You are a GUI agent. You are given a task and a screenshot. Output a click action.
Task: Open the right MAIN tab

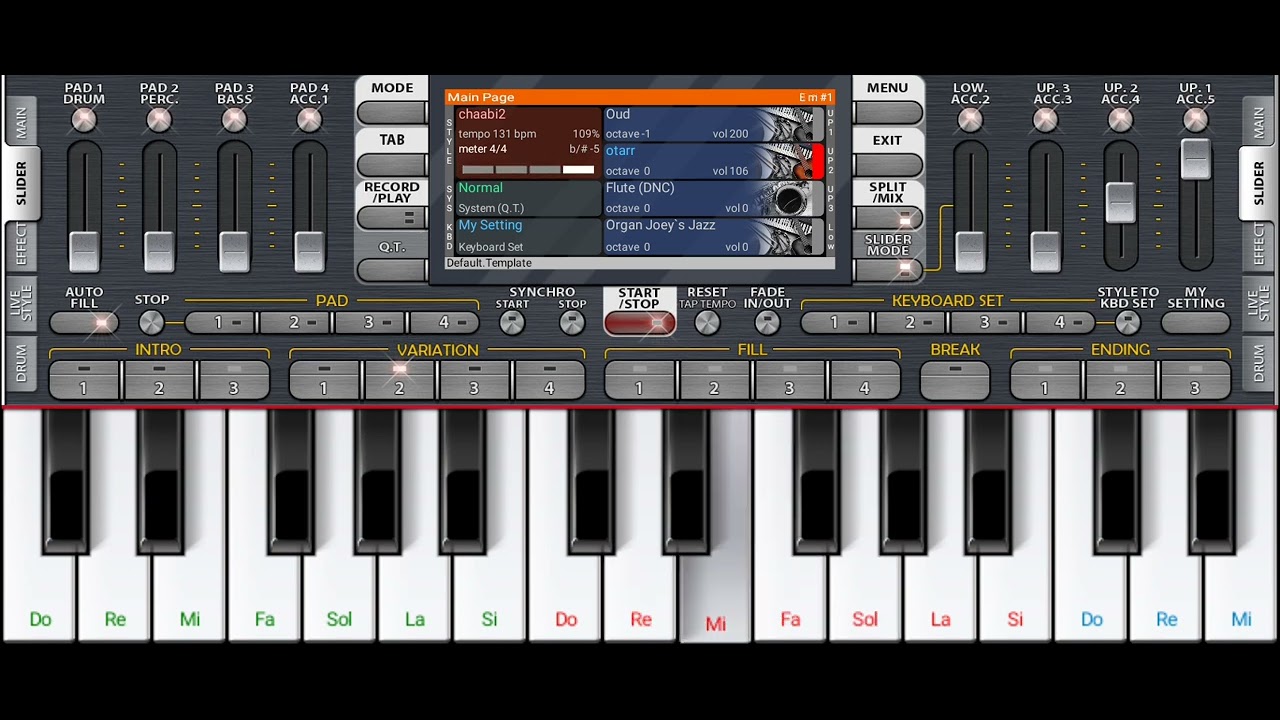1258,123
